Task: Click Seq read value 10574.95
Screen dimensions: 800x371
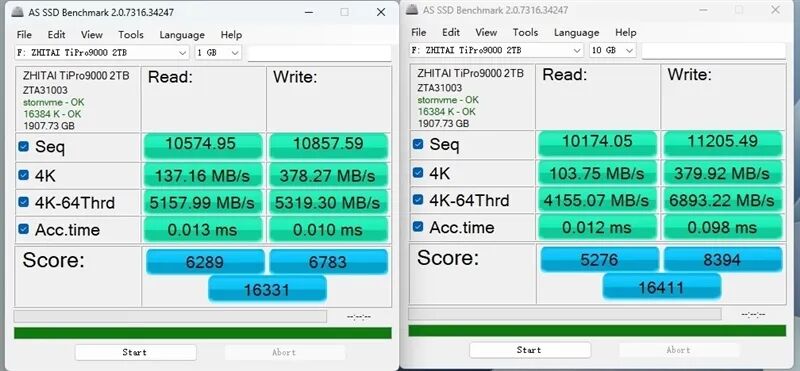Action: pyautogui.click(x=203, y=146)
